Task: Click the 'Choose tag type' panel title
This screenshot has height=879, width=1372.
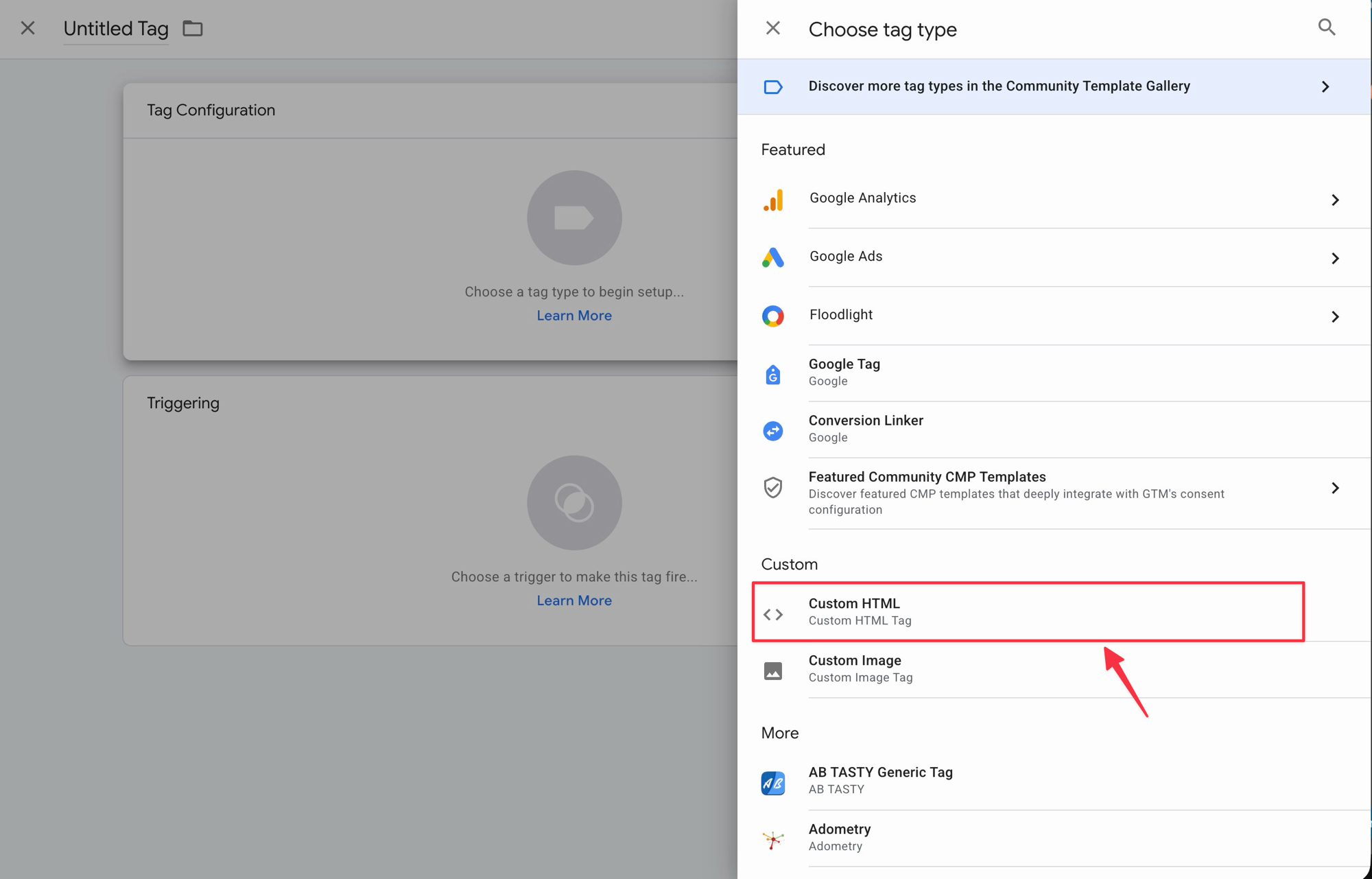Action: [882, 30]
